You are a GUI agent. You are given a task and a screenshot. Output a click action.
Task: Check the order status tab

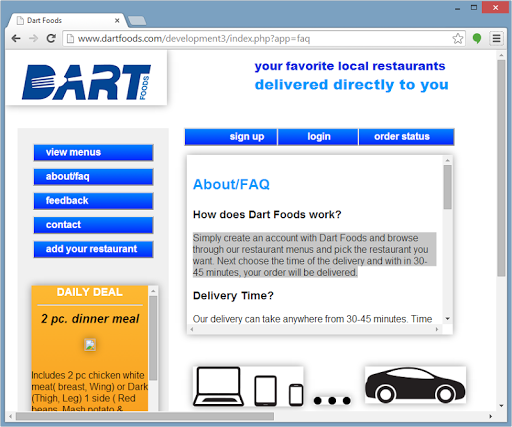click(406, 137)
